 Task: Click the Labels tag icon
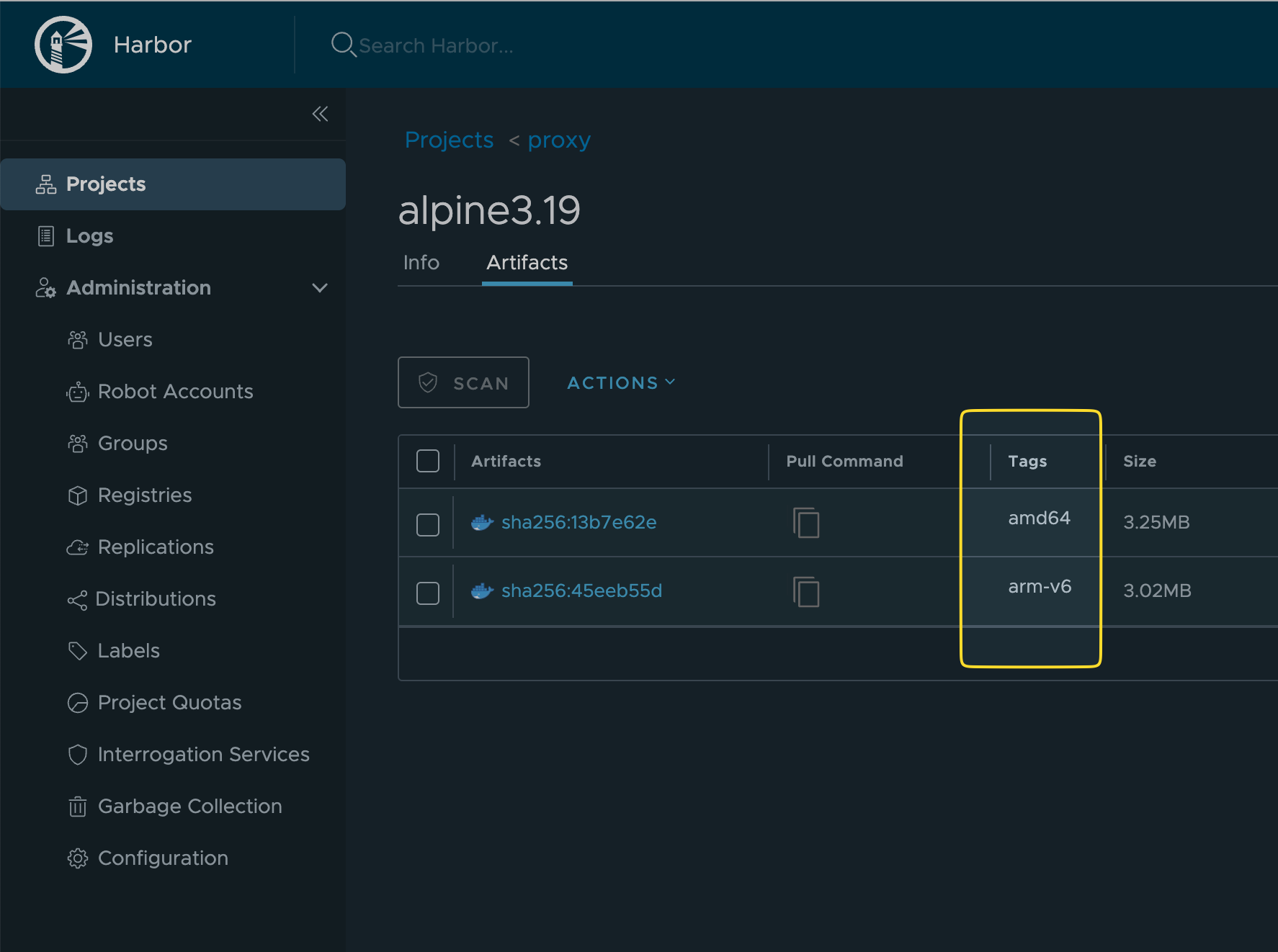(78, 651)
